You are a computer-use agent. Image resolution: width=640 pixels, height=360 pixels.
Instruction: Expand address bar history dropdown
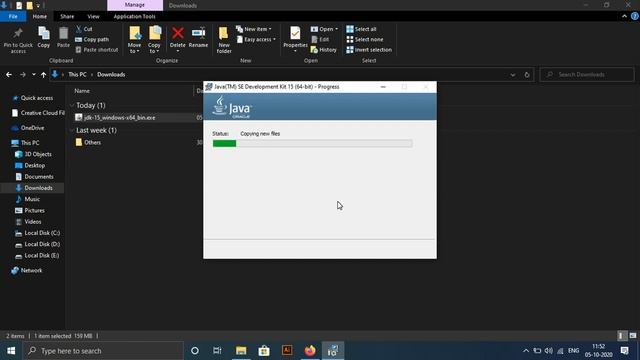pyautogui.click(x=513, y=75)
